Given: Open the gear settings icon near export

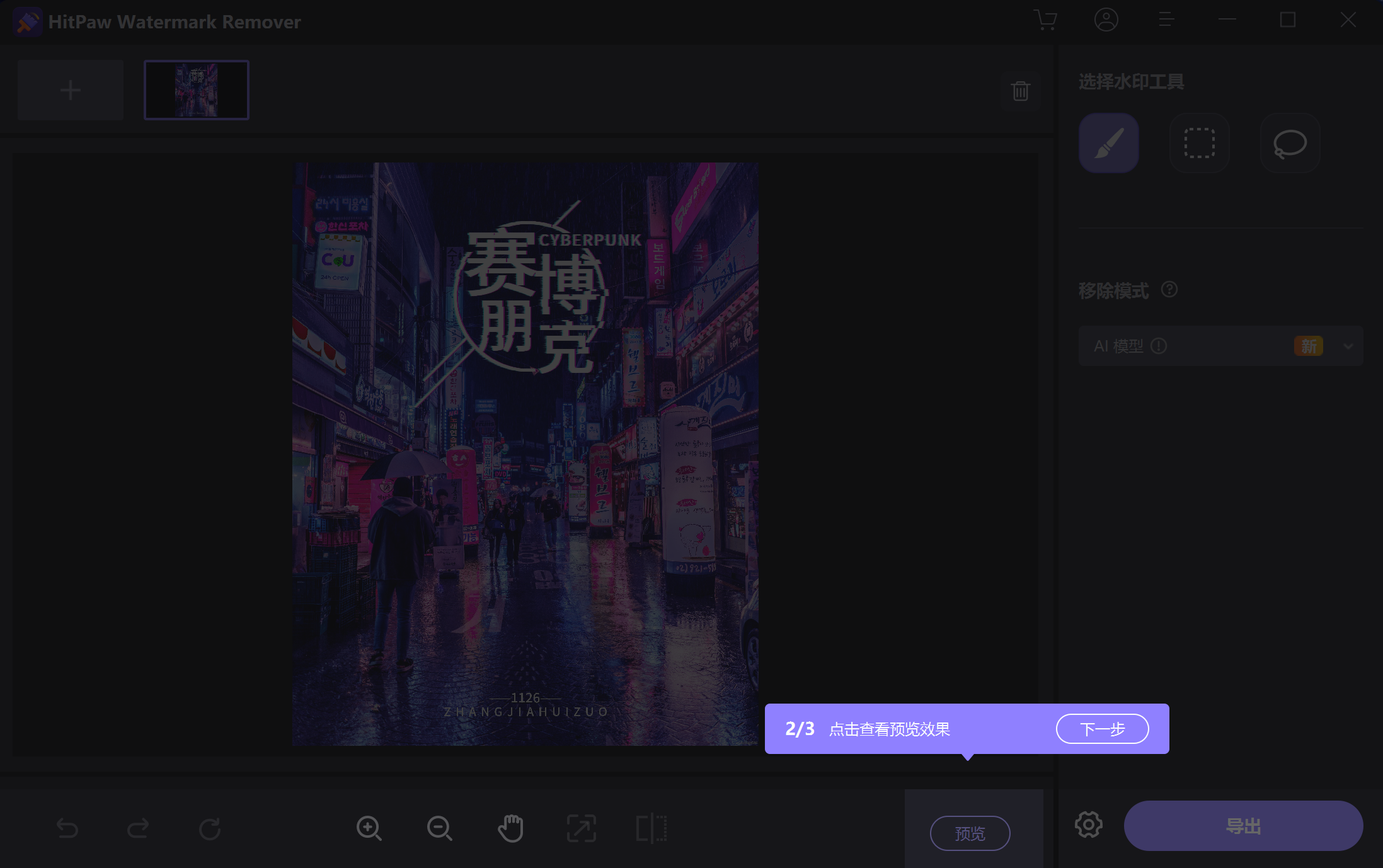Looking at the screenshot, I should pyautogui.click(x=1088, y=825).
